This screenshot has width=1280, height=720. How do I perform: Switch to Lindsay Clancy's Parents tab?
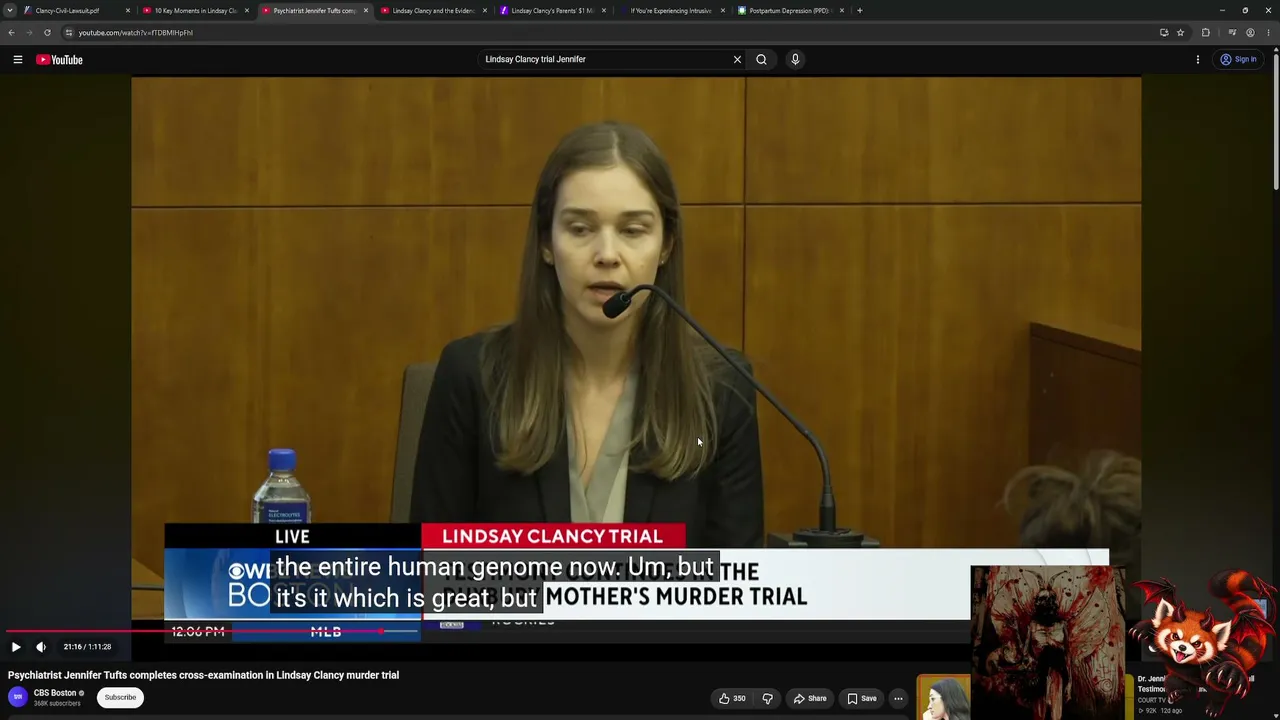pos(552,11)
